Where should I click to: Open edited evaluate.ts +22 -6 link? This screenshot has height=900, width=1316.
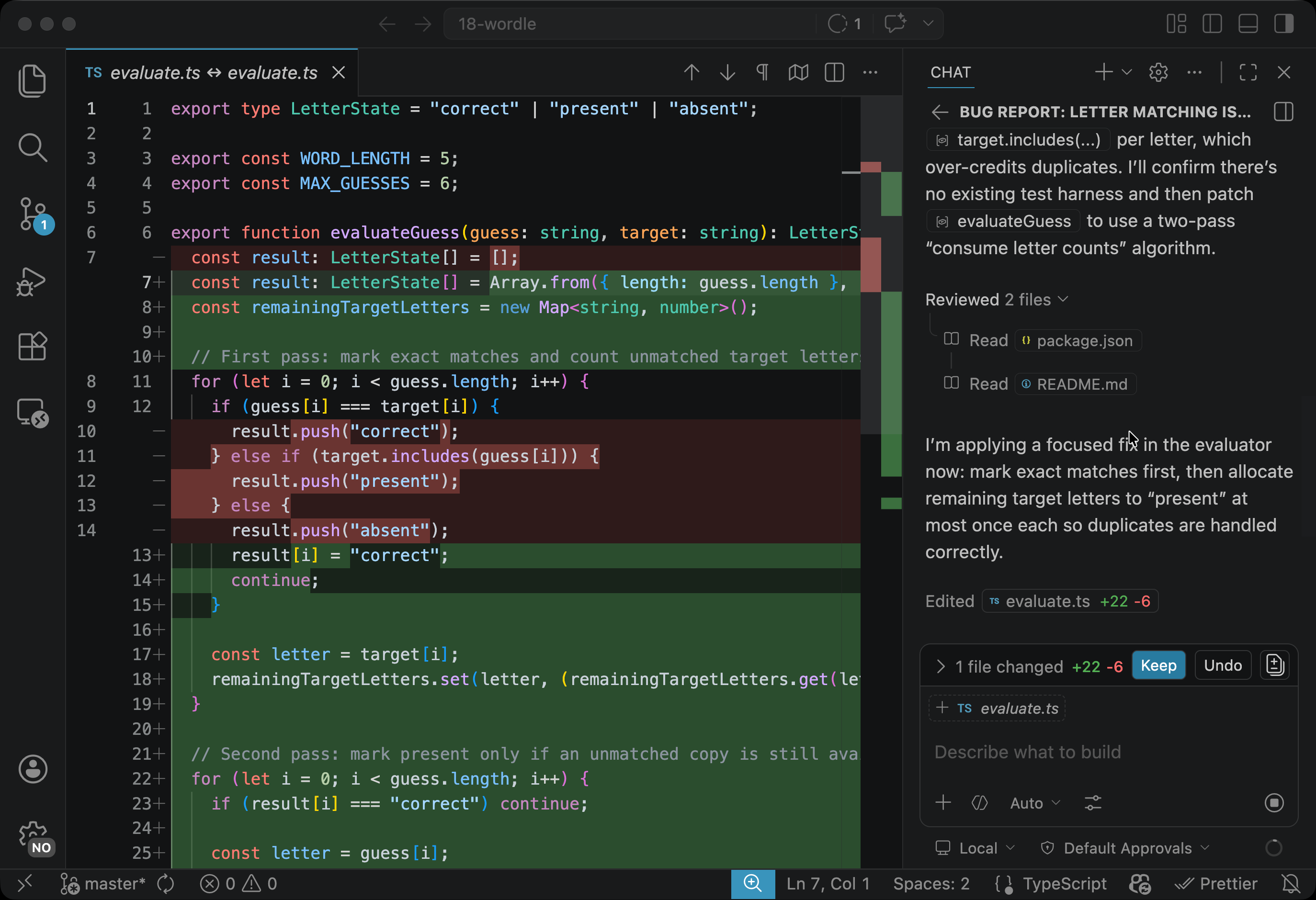[x=1070, y=601]
